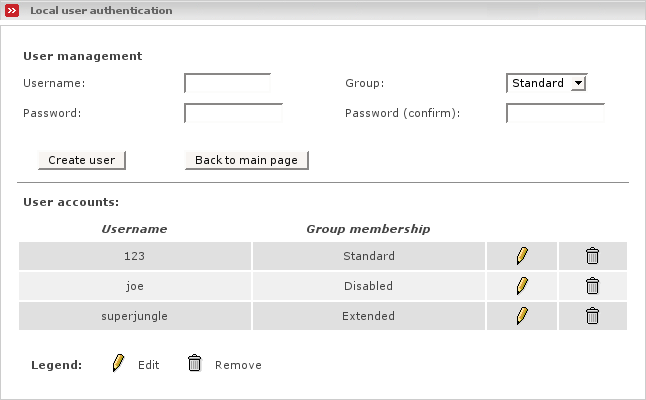Open the Group dropdown set to Standard
This screenshot has width=646, height=400.
click(x=546, y=83)
